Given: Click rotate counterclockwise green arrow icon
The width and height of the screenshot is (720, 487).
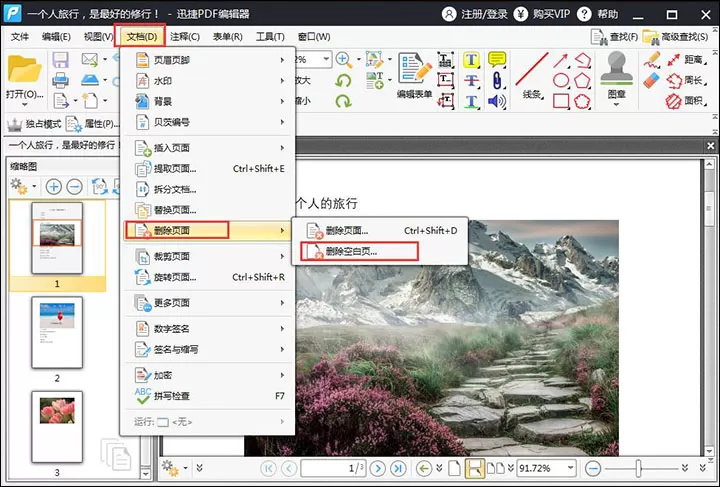Looking at the screenshot, I should pos(343,81).
